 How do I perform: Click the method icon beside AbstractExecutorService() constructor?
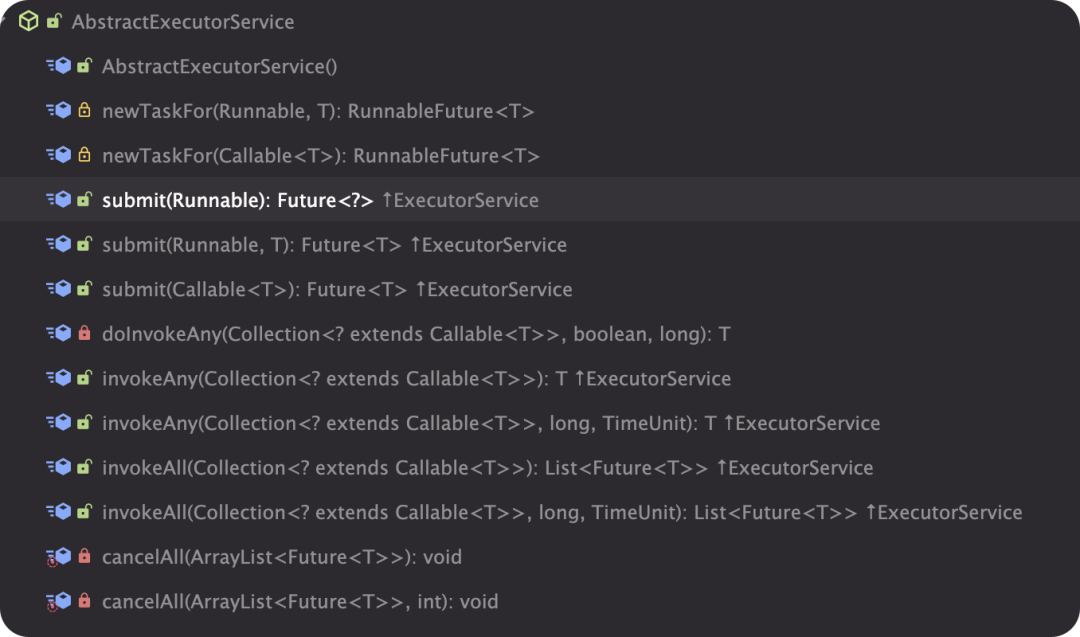click(x=60, y=66)
